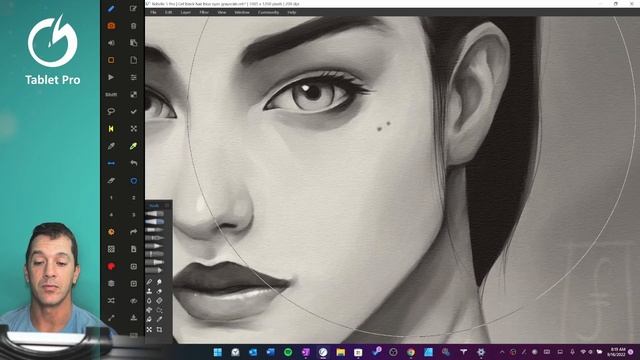Screen dimensions: 640x360
Task: Open the Window menu in Rebelle
Action: (242, 13)
